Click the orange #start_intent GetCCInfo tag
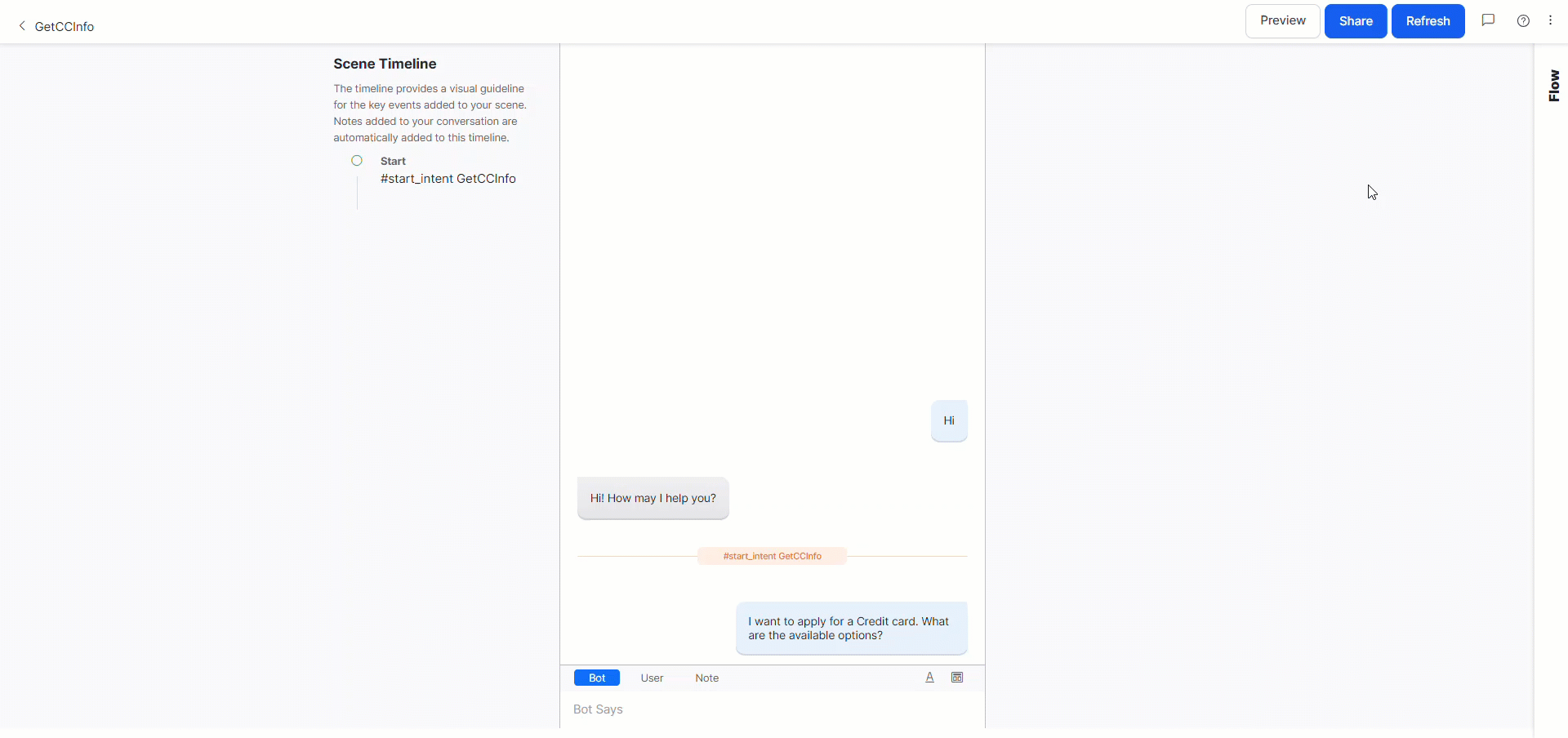This screenshot has height=738, width=1568. [772, 556]
